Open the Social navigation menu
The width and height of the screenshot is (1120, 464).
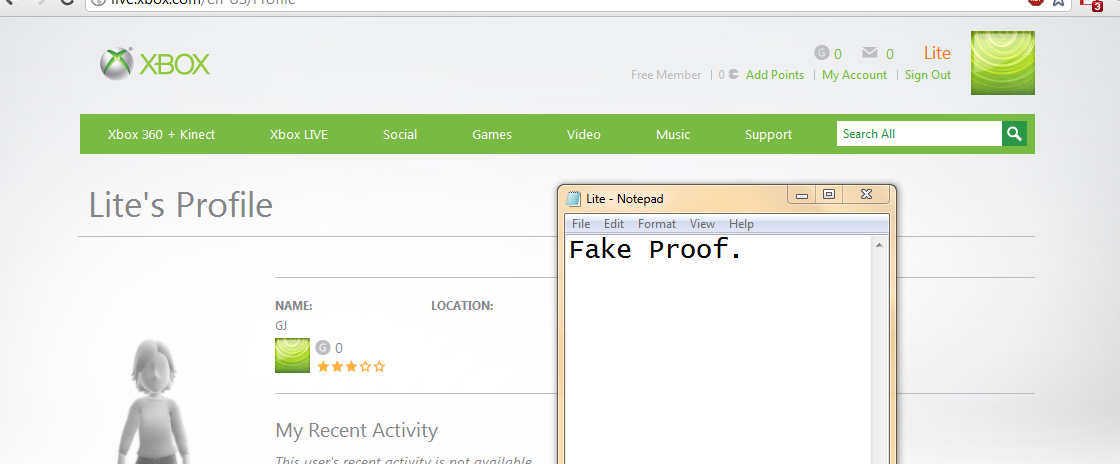(x=400, y=134)
